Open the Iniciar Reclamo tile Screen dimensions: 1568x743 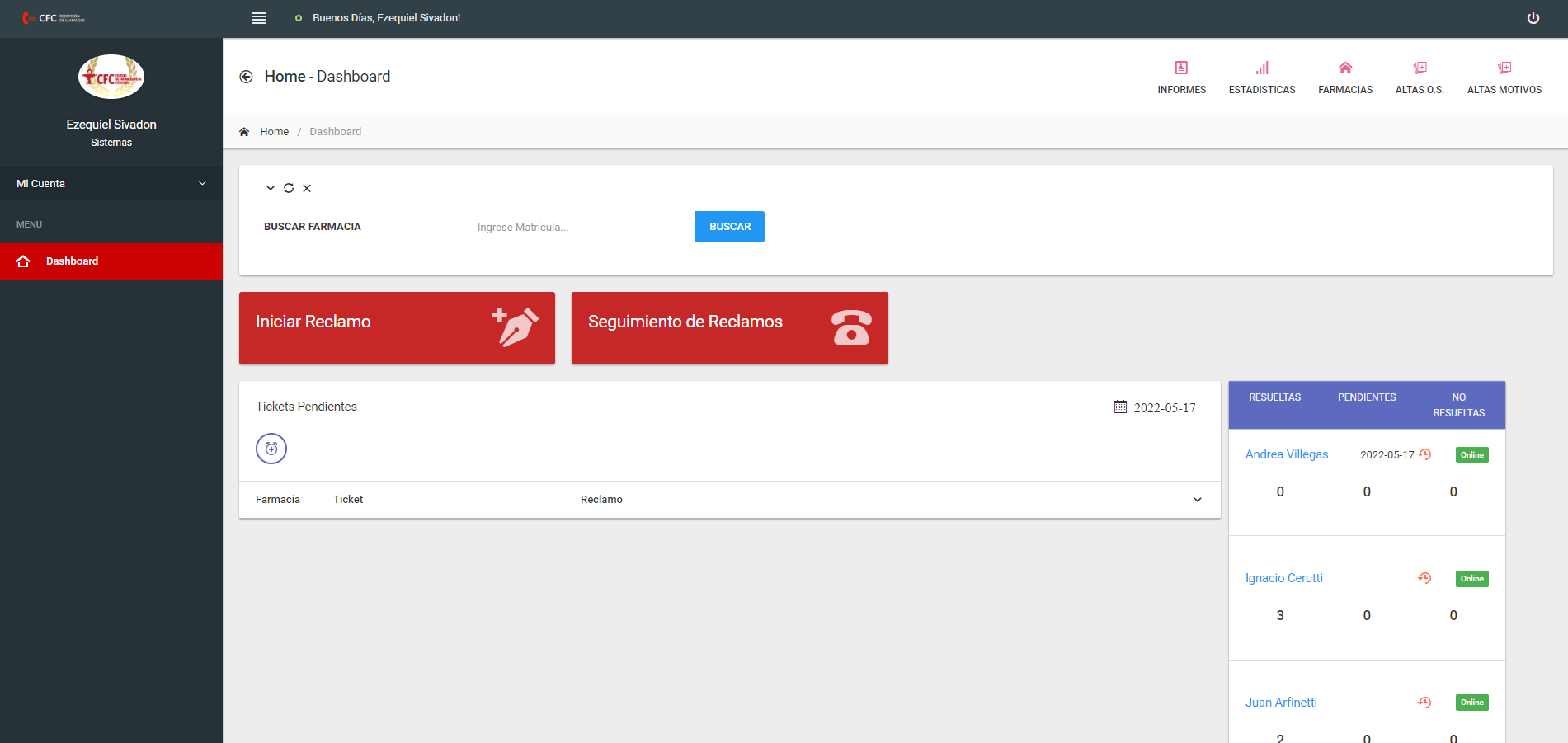coord(397,328)
